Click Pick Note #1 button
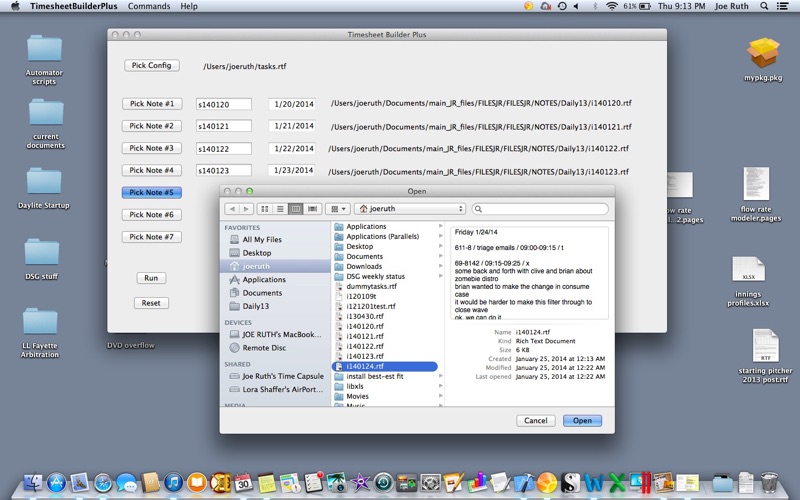The width and height of the screenshot is (800, 500). pos(152,104)
